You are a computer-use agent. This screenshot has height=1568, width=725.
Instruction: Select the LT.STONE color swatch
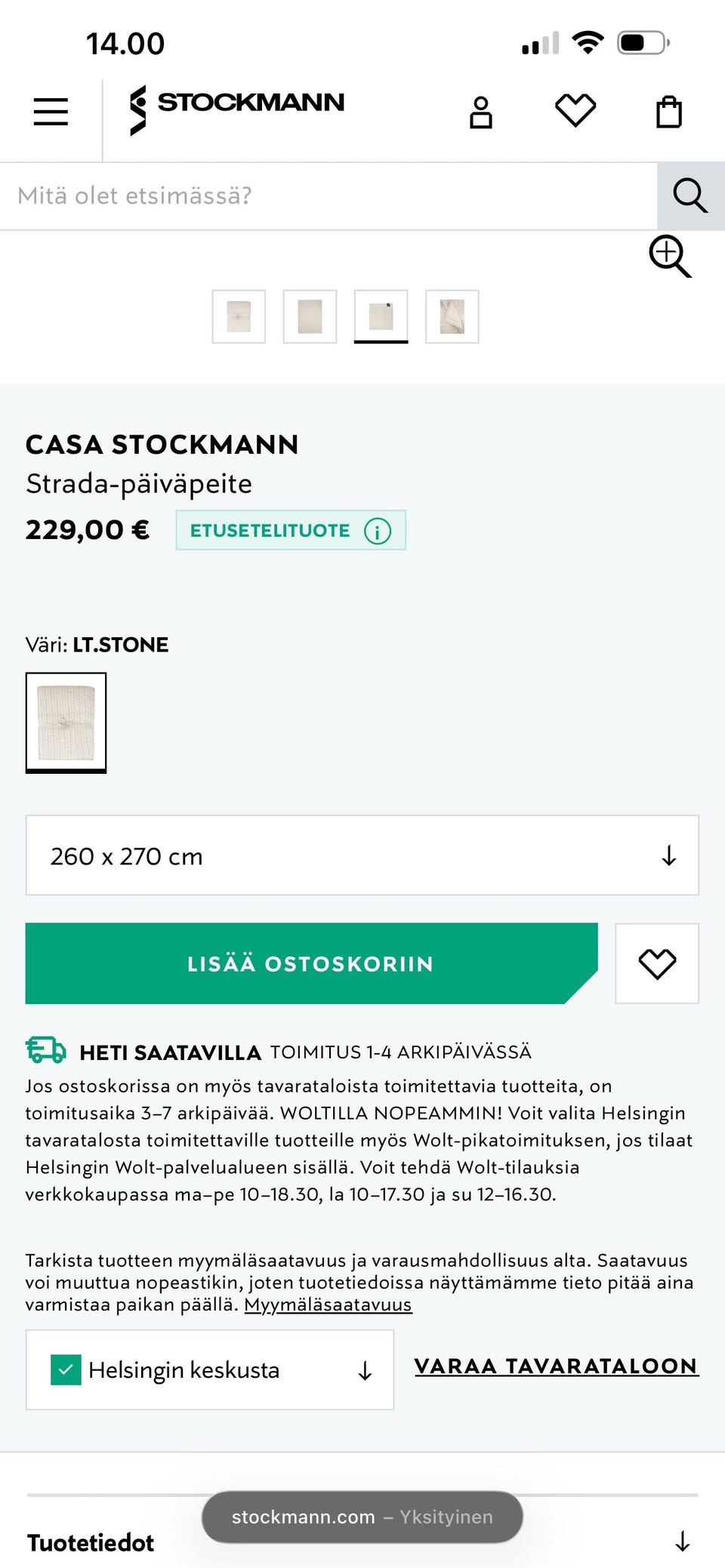[66, 721]
